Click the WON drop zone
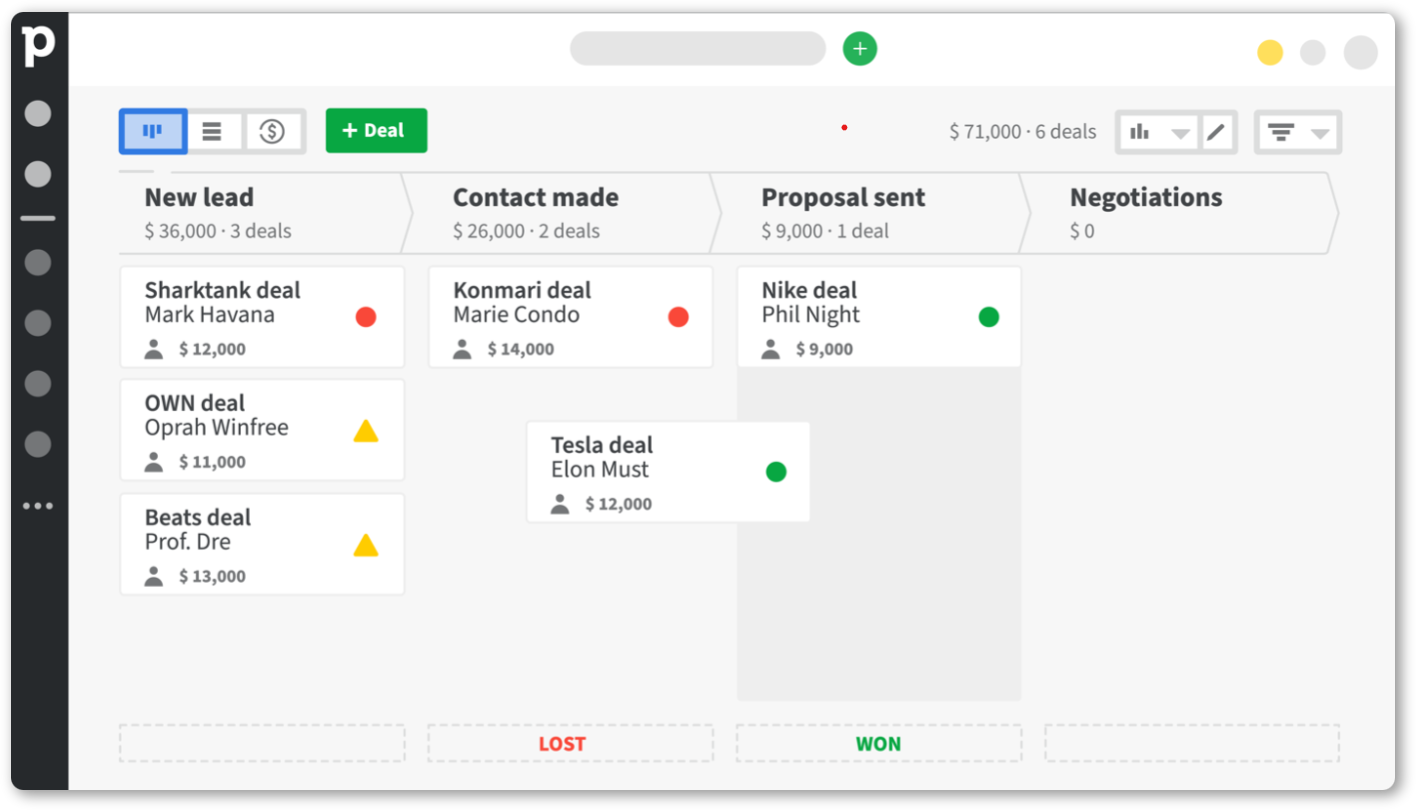 click(879, 744)
